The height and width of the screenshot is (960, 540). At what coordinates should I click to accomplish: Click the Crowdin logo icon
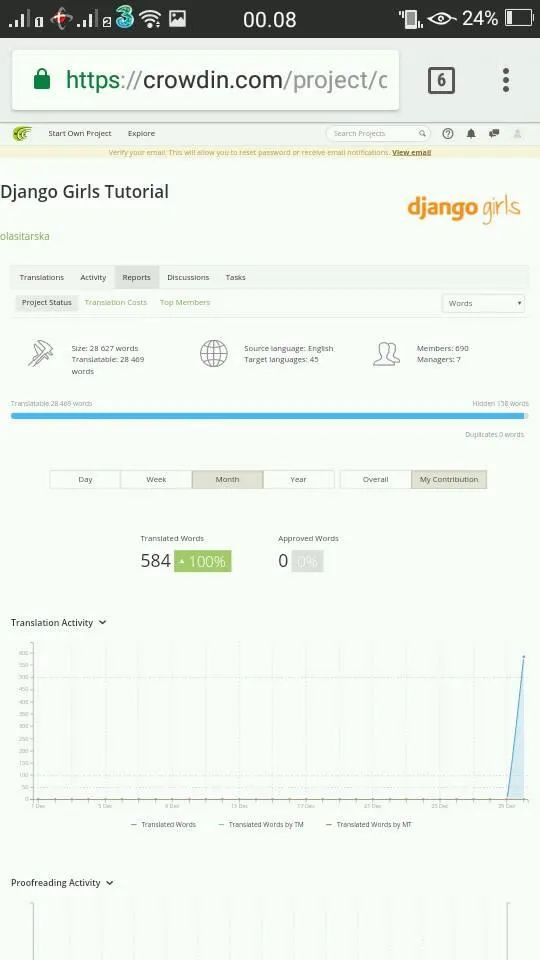coord(22,133)
